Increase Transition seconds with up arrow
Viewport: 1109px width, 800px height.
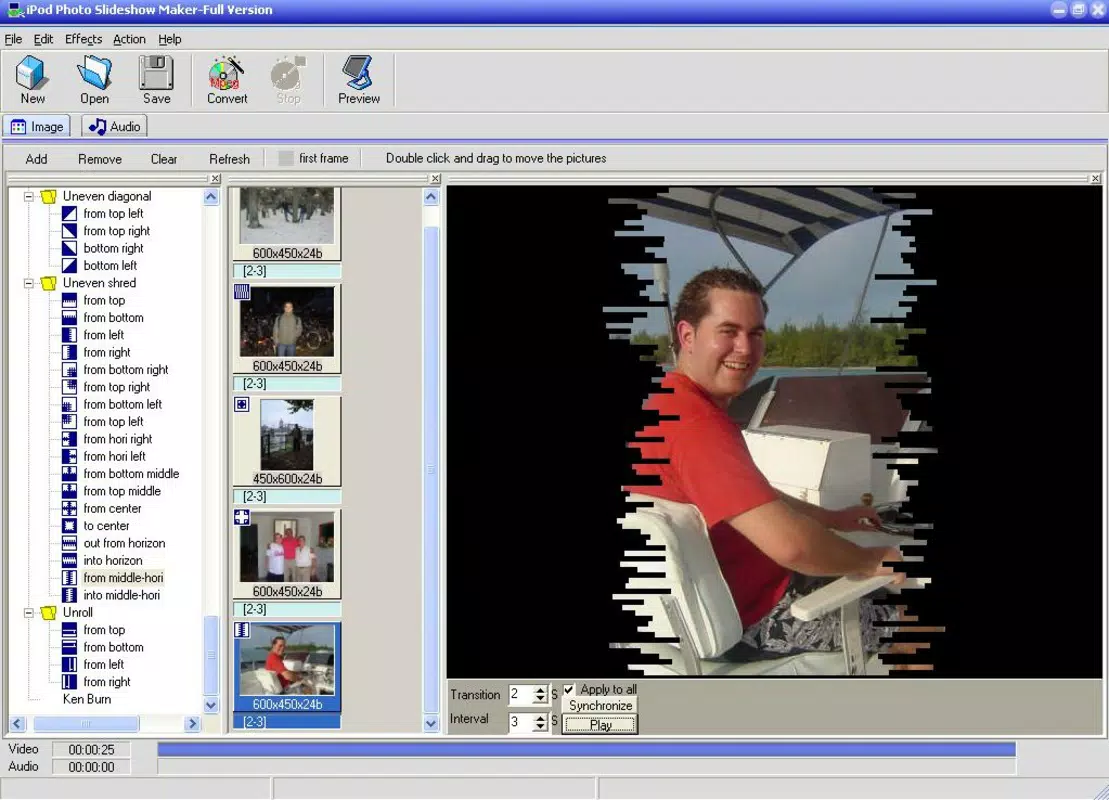(540, 690)
